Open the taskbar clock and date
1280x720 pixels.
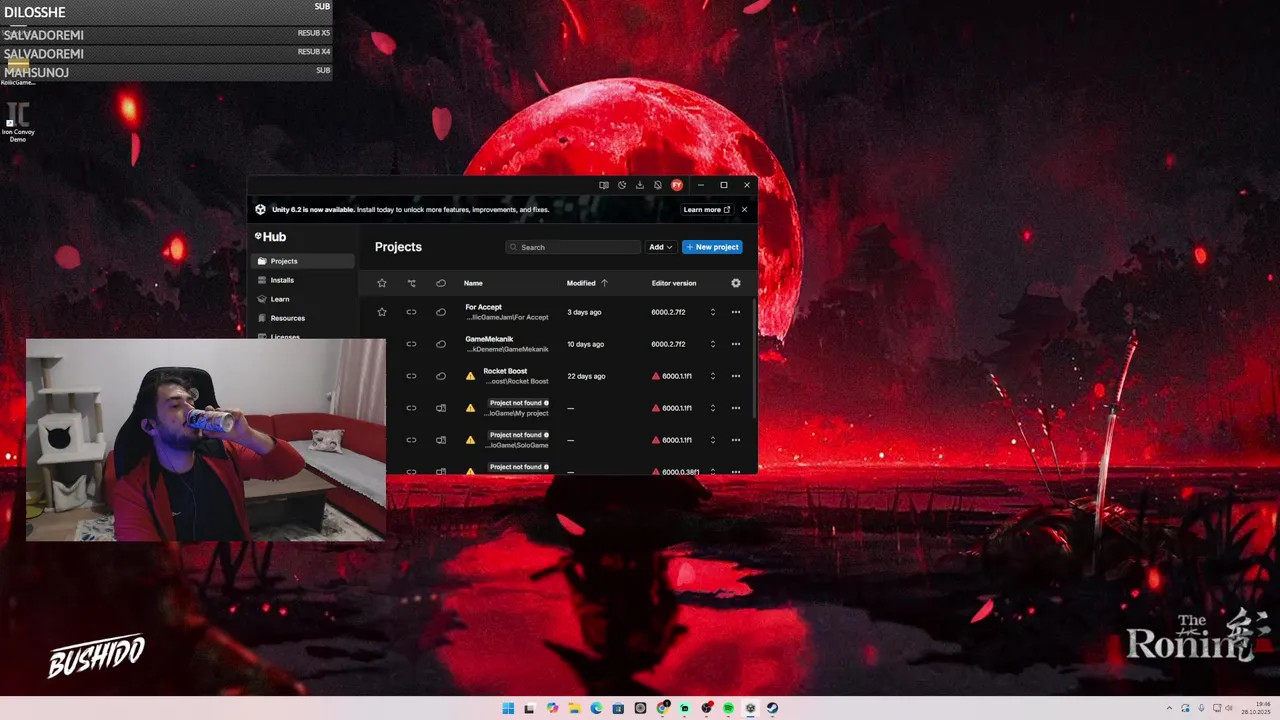[1256, 708]
